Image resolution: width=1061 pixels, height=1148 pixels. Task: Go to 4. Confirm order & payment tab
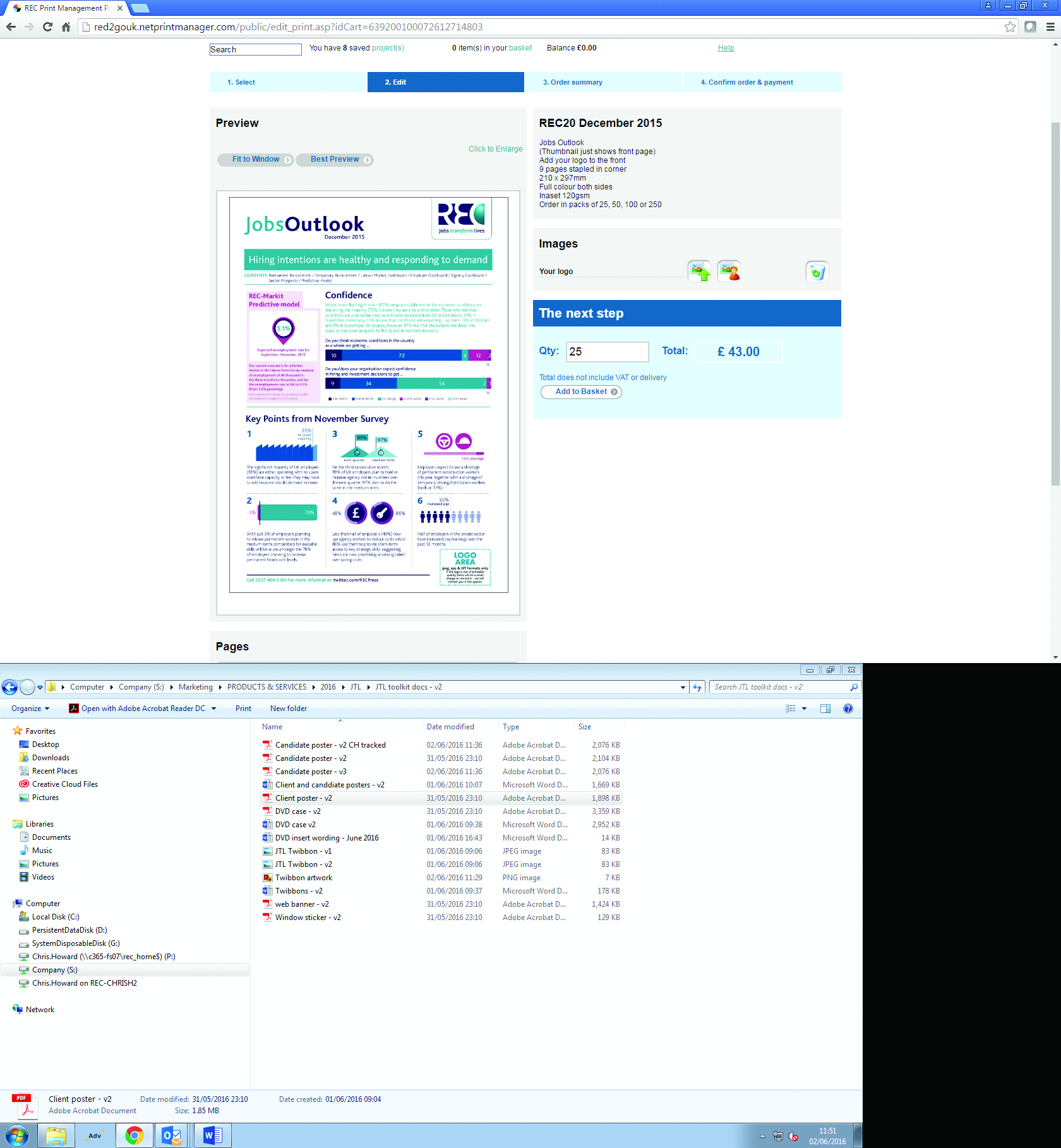point(762,82)
